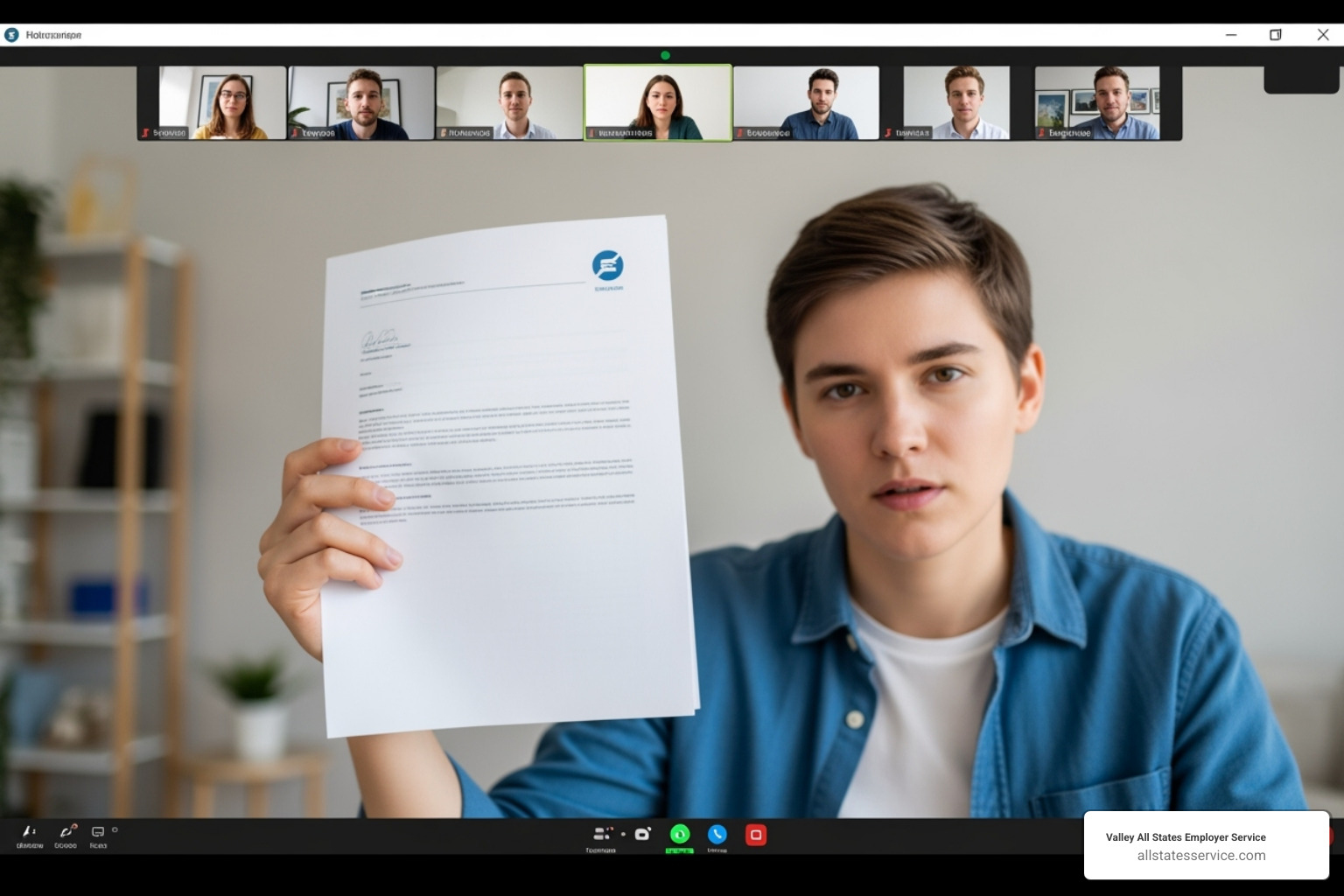This screenshot has height=896, width=1344.
Task: Select the second participant video thumbnail
Action: (360, 101)
